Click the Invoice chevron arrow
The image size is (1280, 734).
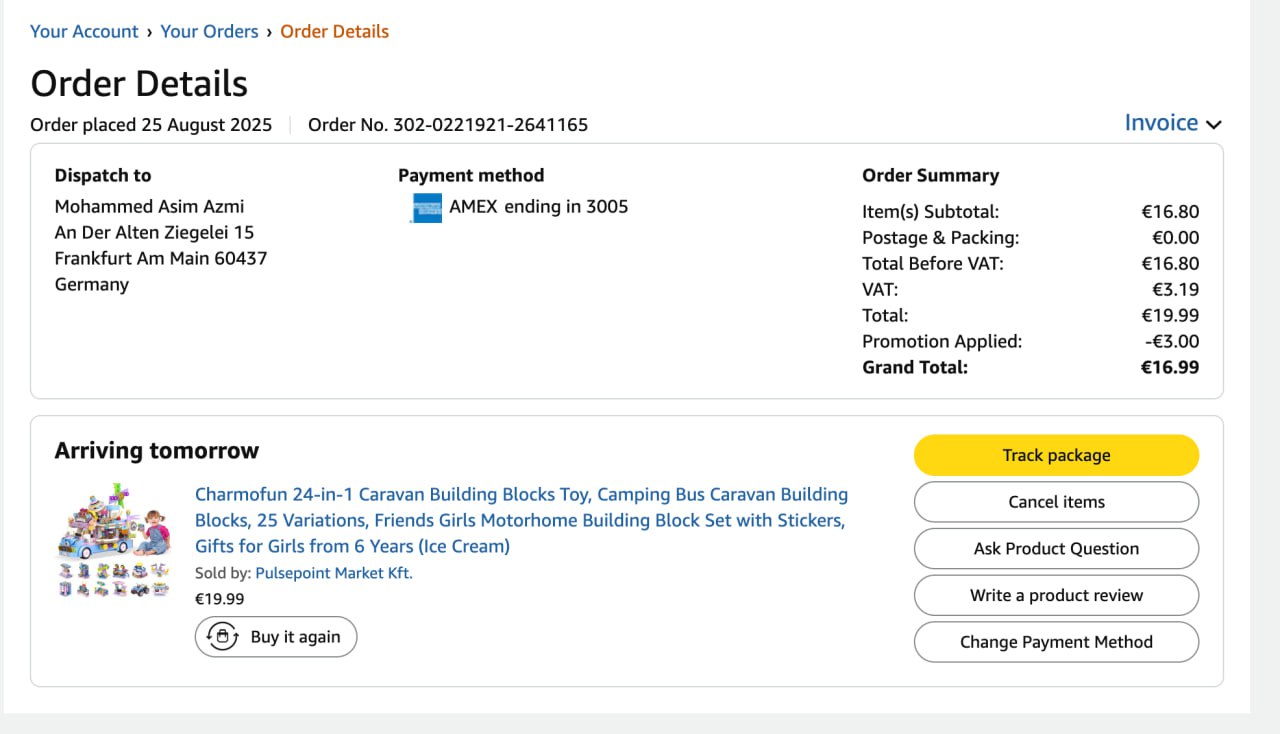coord(1214,125)
